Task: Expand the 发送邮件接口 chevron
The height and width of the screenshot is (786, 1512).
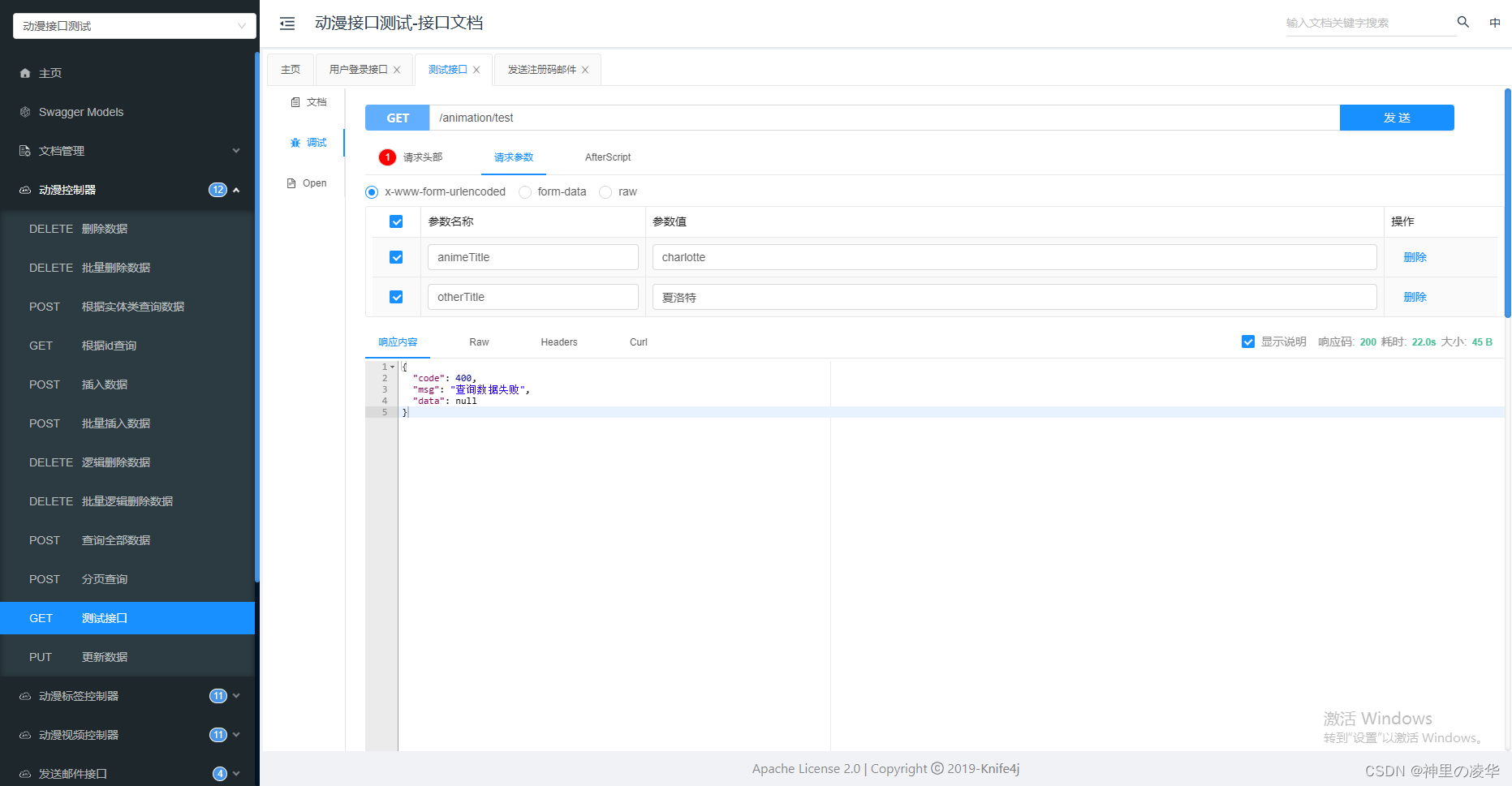Action: point(236,774)
